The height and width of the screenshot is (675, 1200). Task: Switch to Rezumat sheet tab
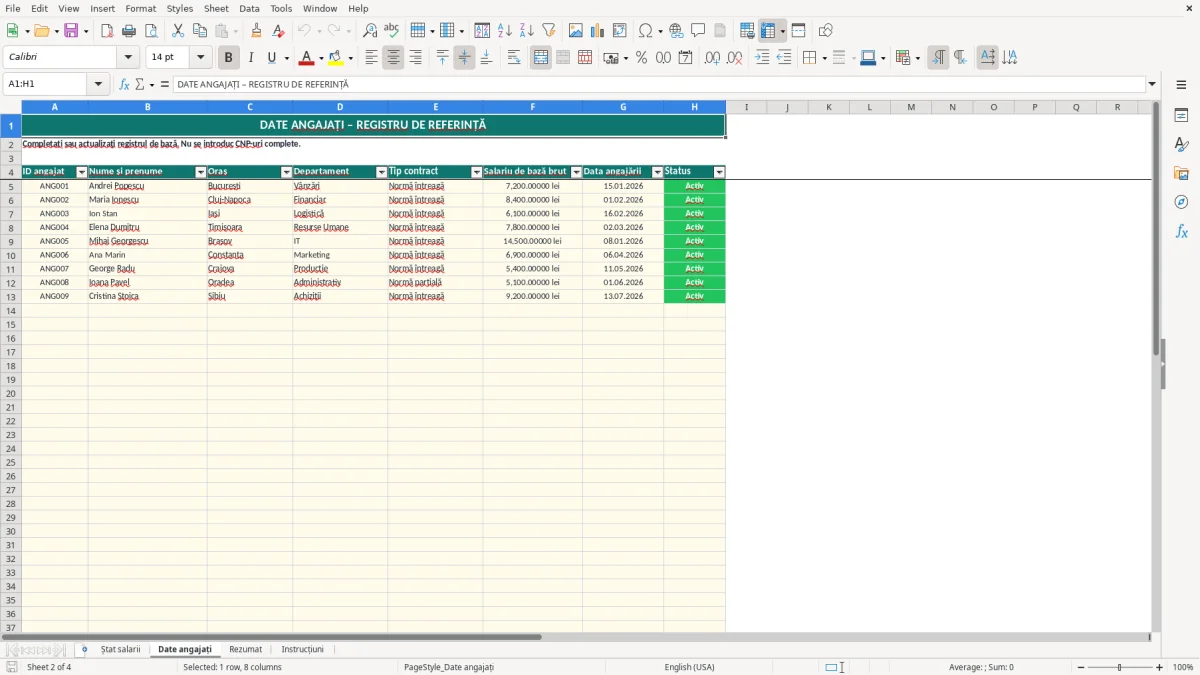point(245,649)
